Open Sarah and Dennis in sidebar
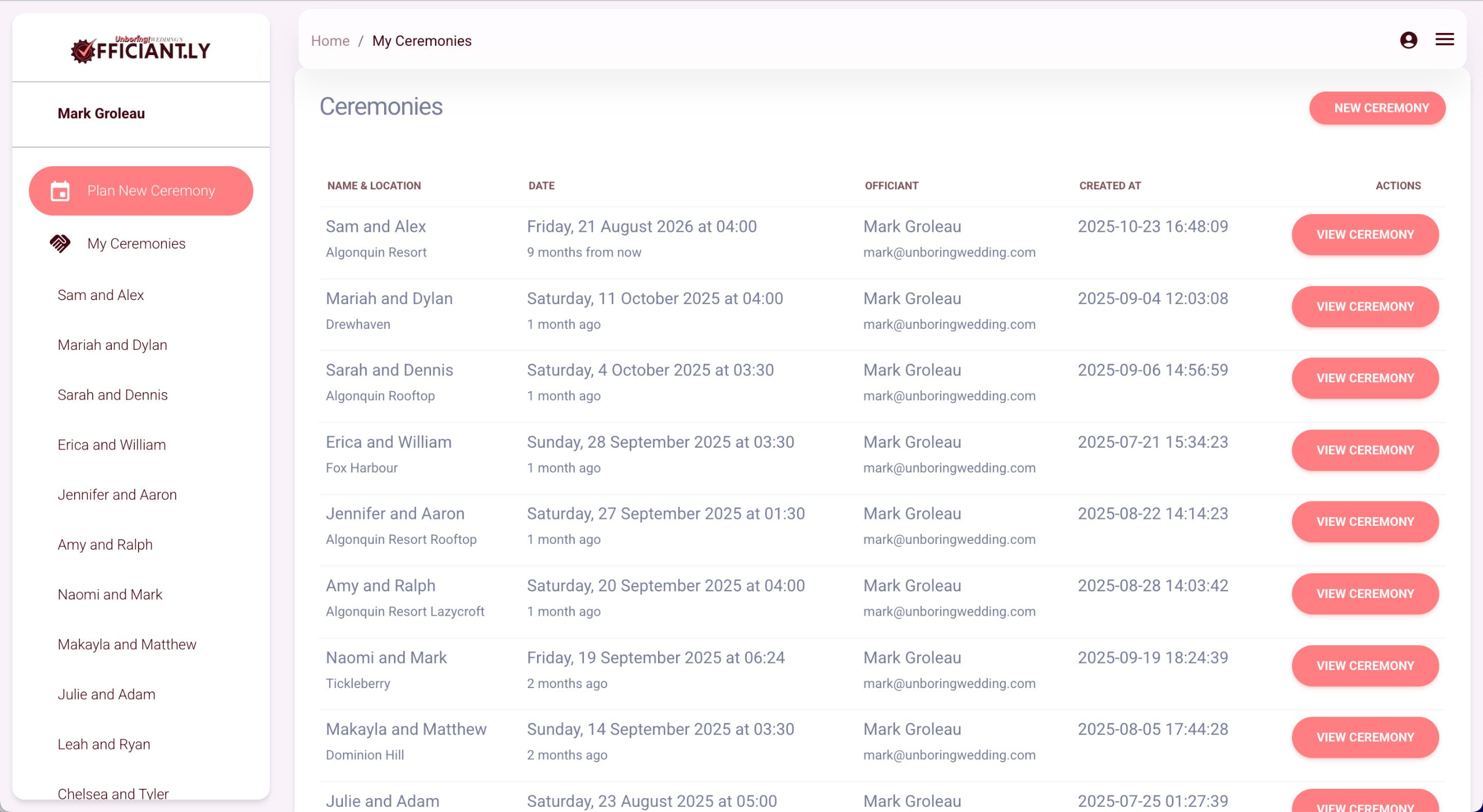This screenshot has width=1483, height=812. click(x=112, y=395)
